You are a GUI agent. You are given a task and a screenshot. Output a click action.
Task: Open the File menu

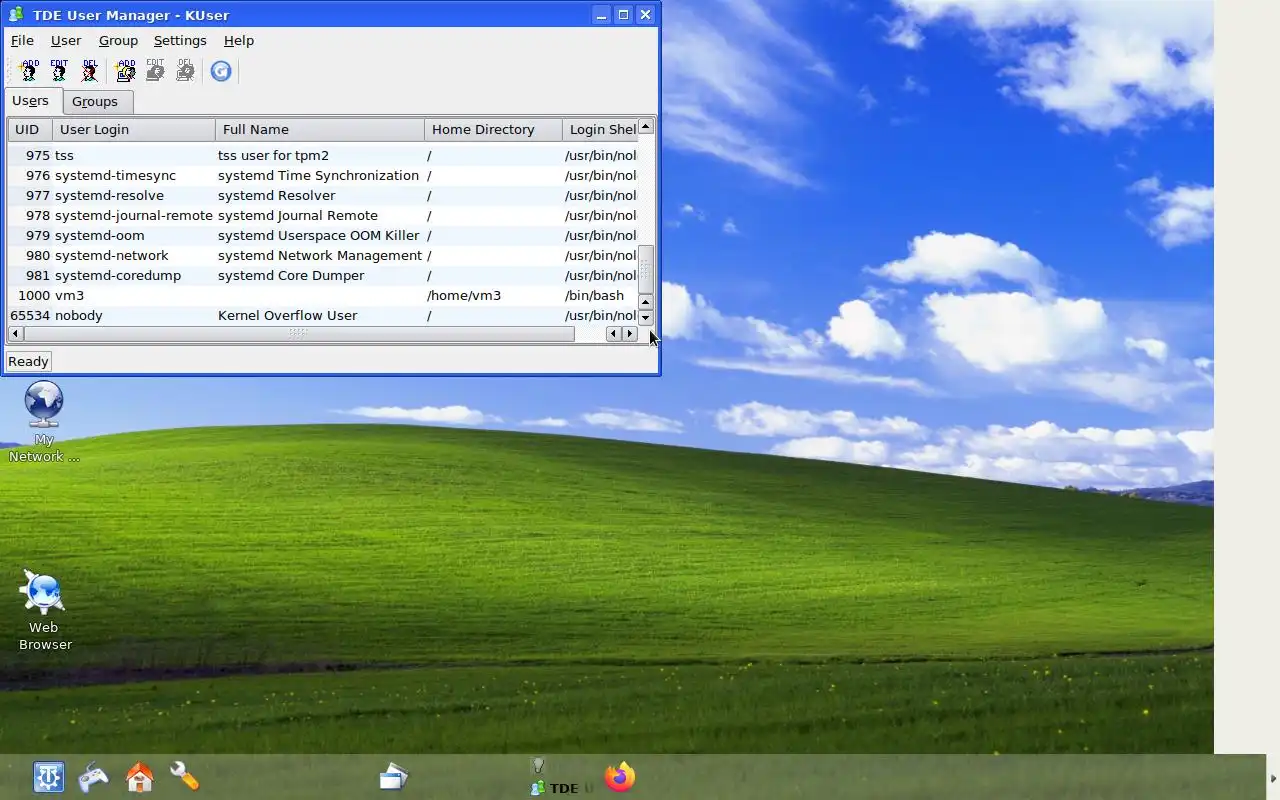click(x=22, y=41)
